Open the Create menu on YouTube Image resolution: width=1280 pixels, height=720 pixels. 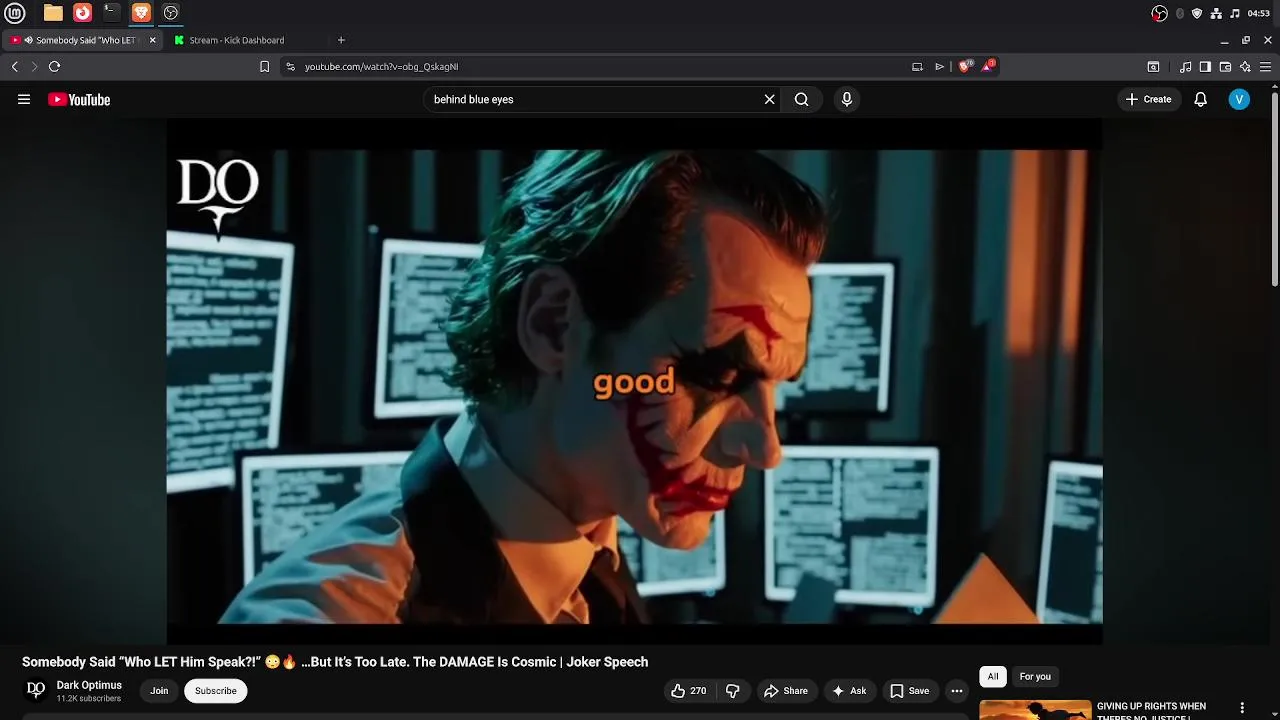1148,99
